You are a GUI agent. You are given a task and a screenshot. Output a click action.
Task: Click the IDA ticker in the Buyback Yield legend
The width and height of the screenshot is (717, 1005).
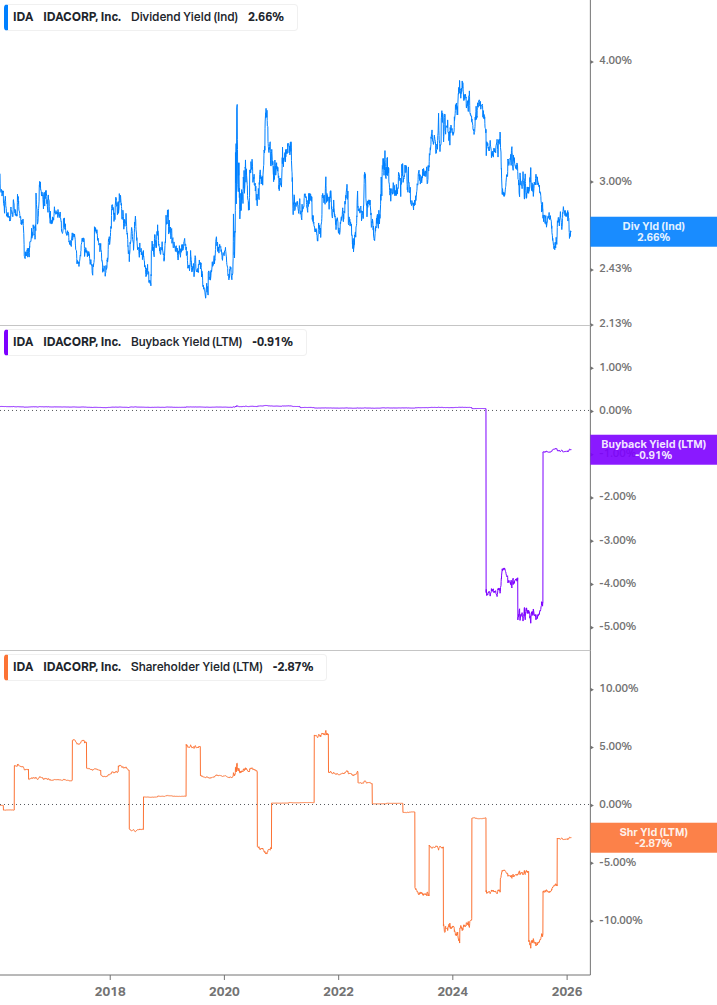pyautogui.click(x=23, y=342)
